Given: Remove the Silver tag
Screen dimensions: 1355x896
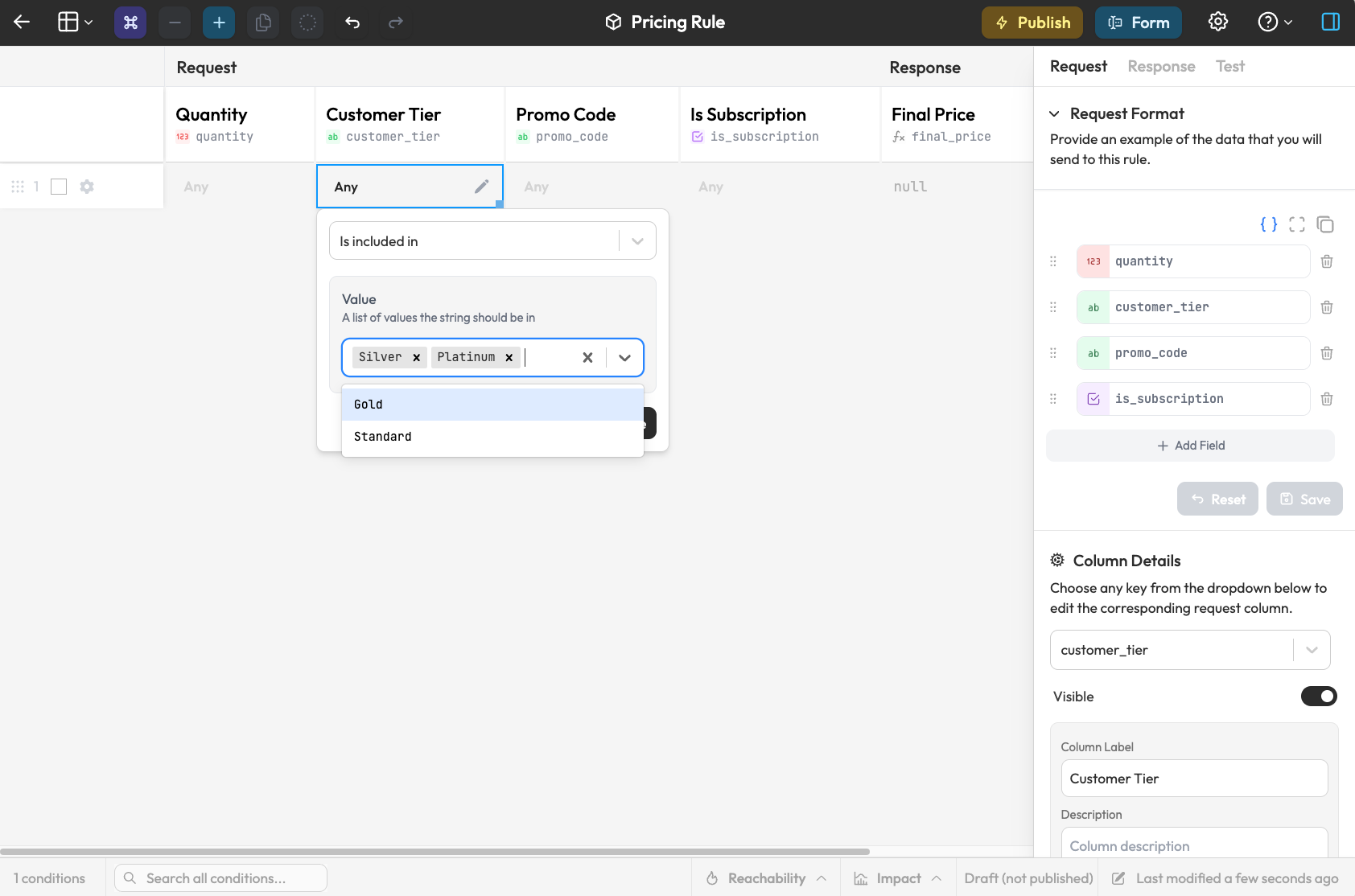Looking at the screenshot, I should point(416,358).
